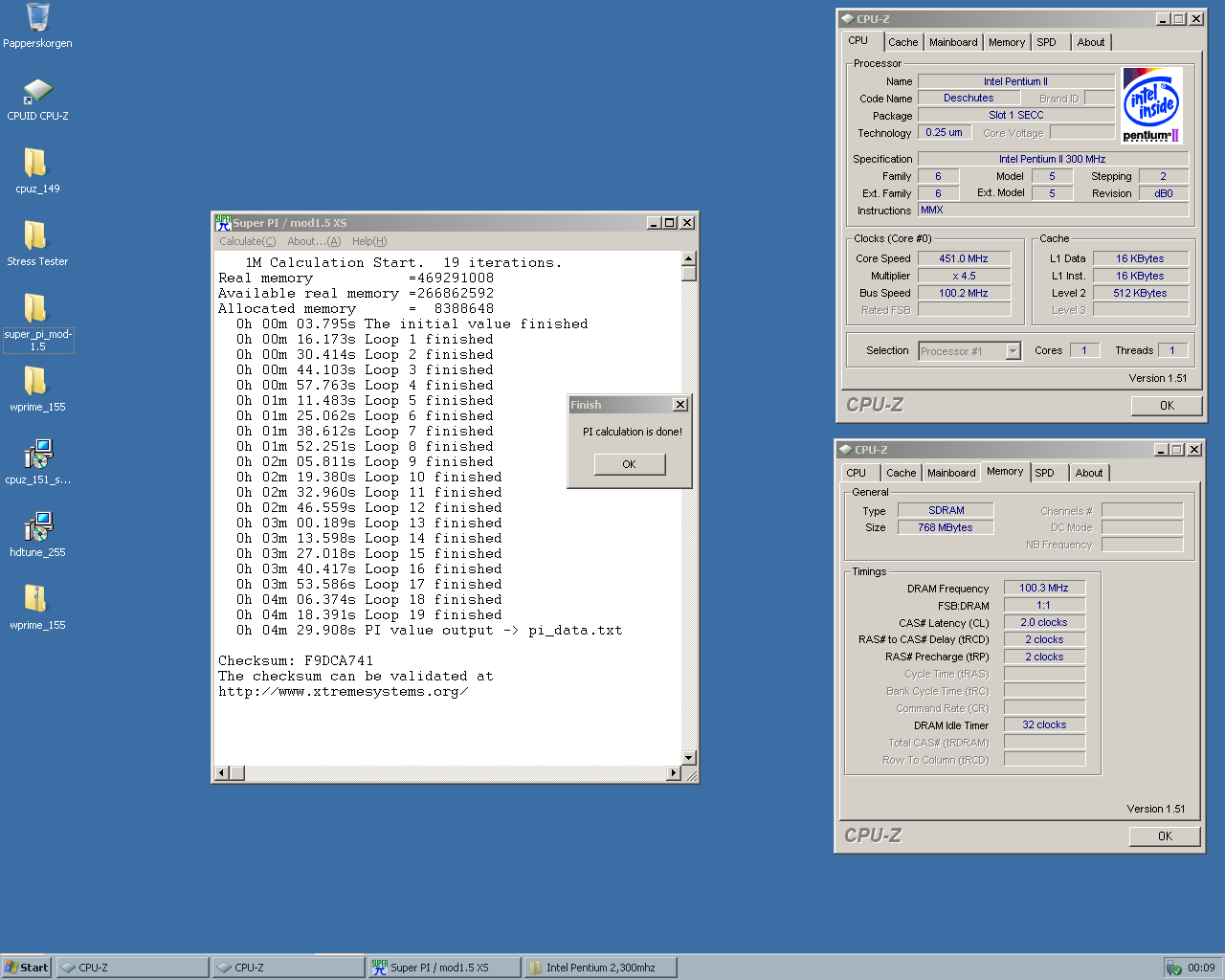Select the CPUID CPU-Z desktop shortcut
This screenshot has height=980, width=1225.
37,91
